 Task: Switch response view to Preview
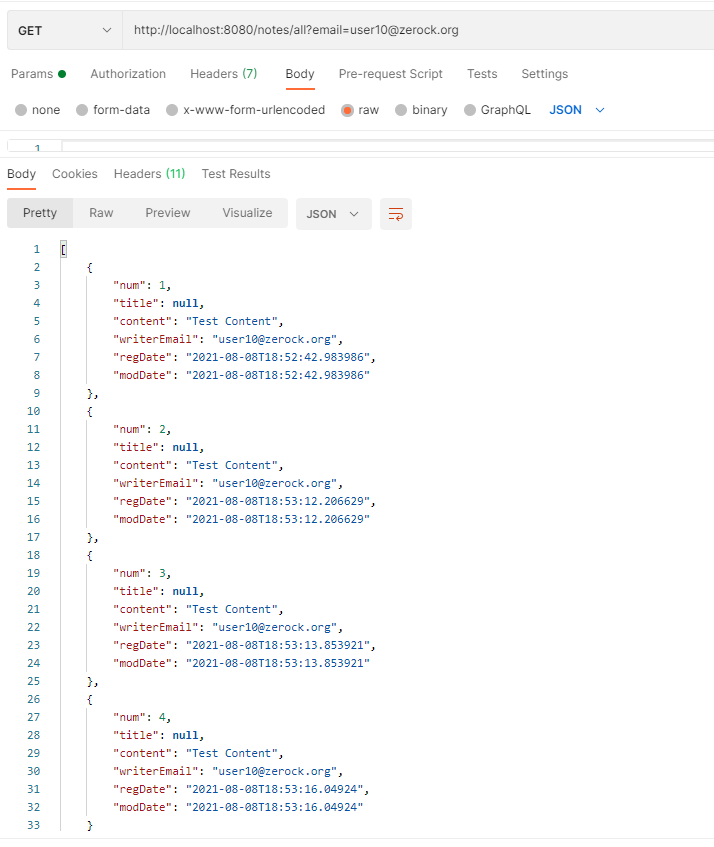pos(167,213)
